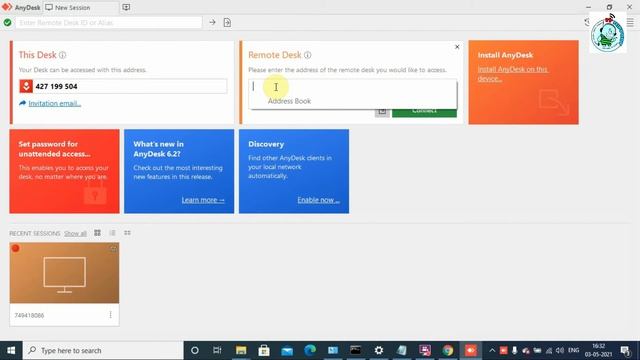Image resolution: width=640 pixels, height=360 pixels.
Task: Open the terminal window icon on taskbar
Action: 356,350
